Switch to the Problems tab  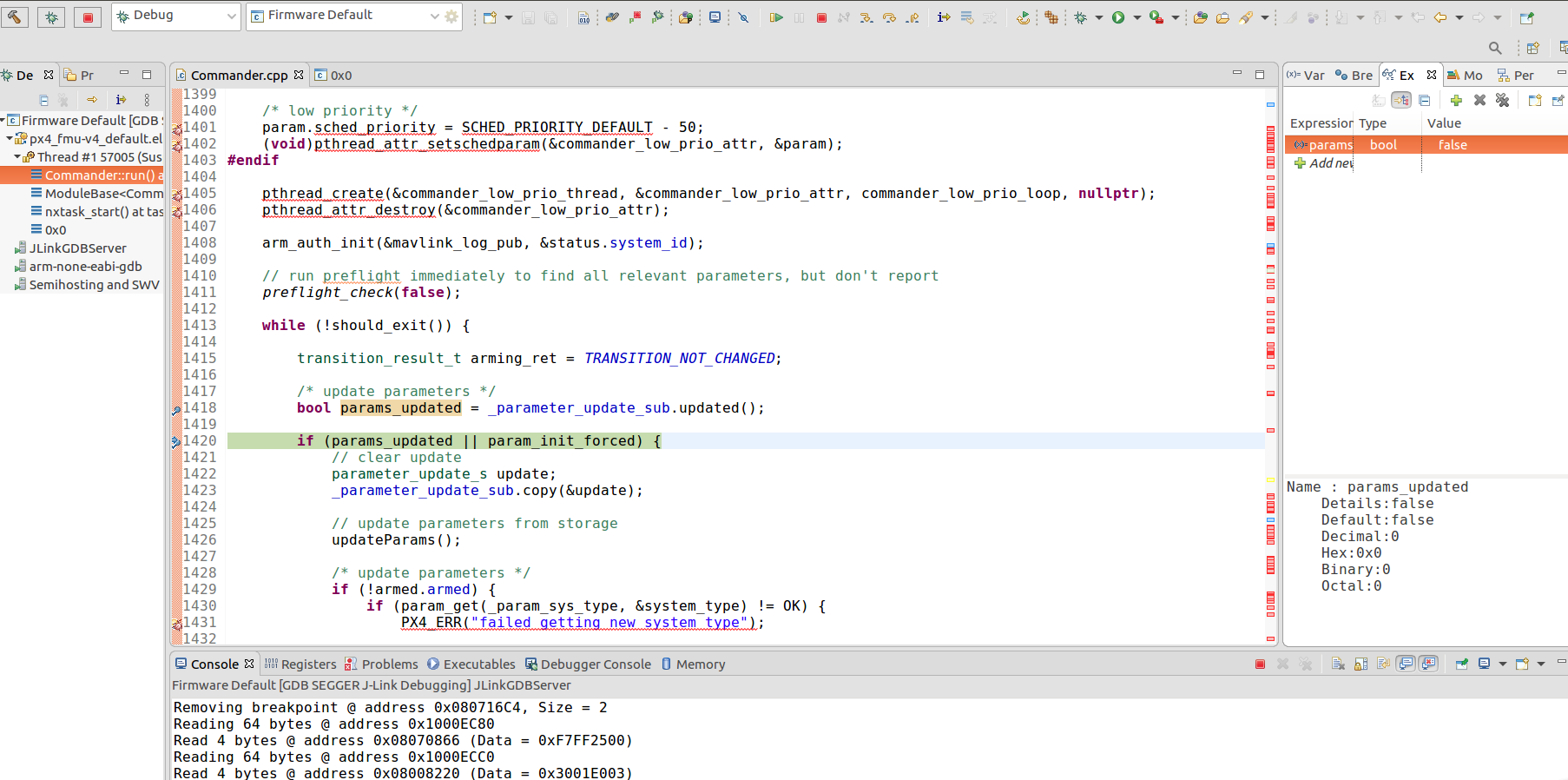381,664
